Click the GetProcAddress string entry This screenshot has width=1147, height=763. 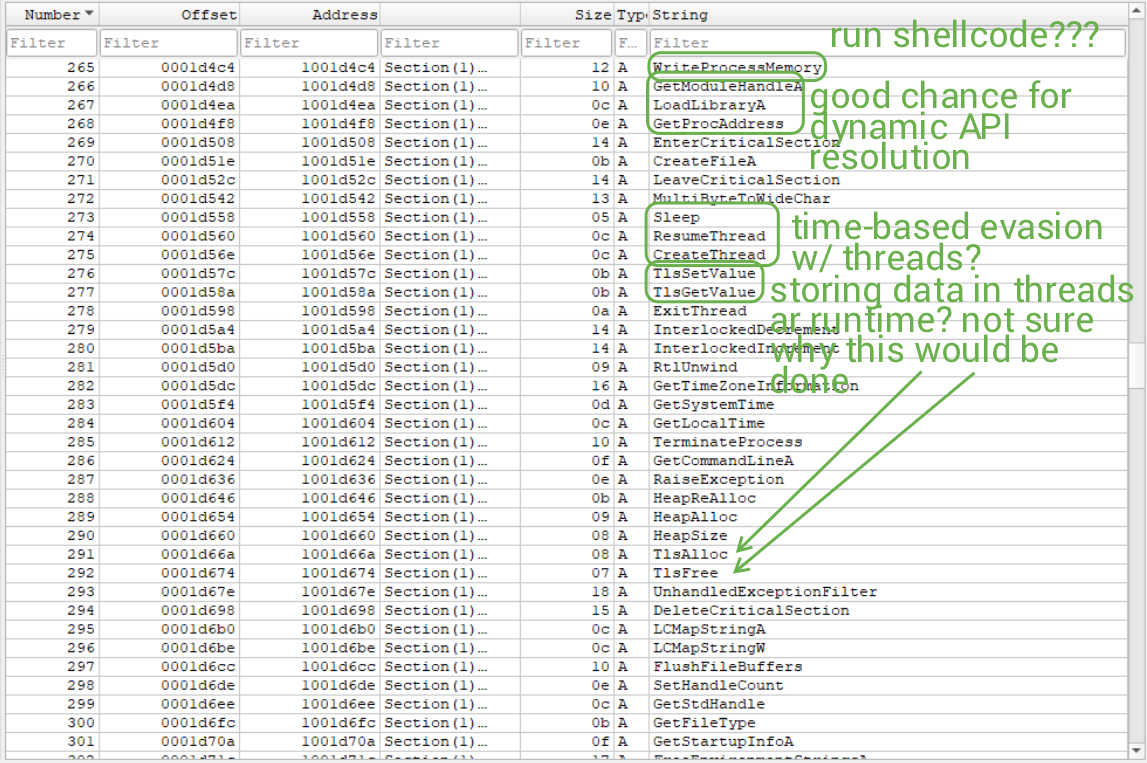tap(718, 124)
